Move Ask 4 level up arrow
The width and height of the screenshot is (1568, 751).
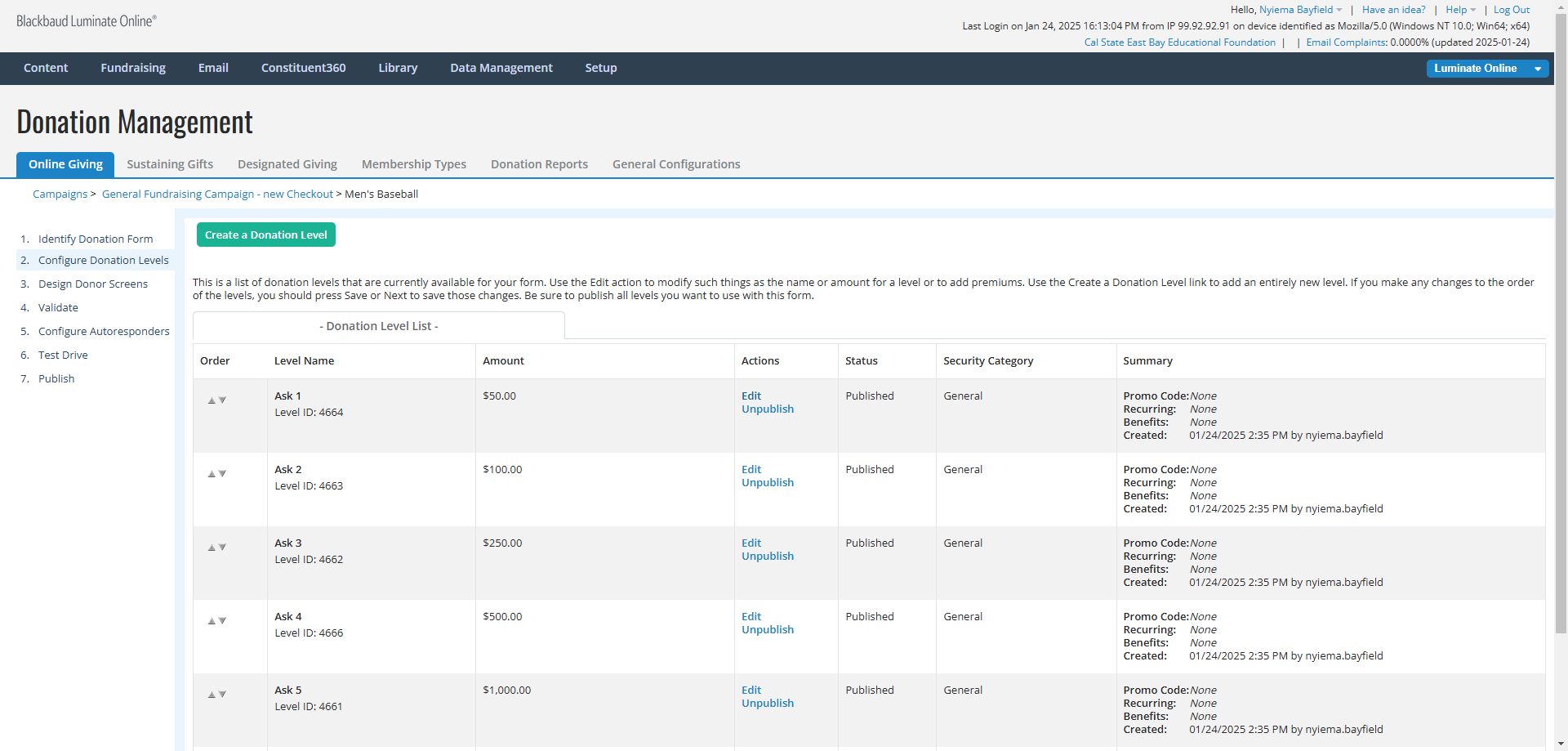(212, 621)
